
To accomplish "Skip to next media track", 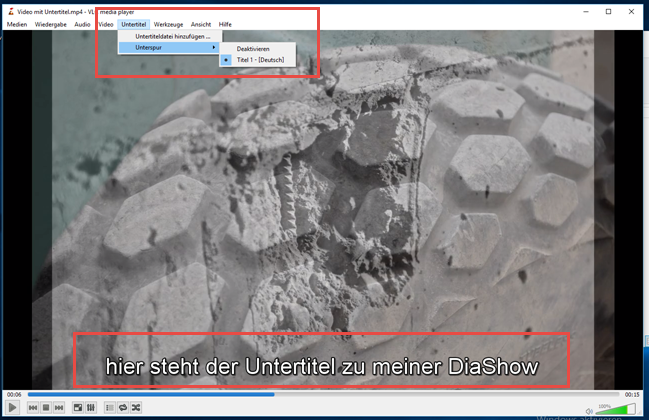I will click(59, 408).
